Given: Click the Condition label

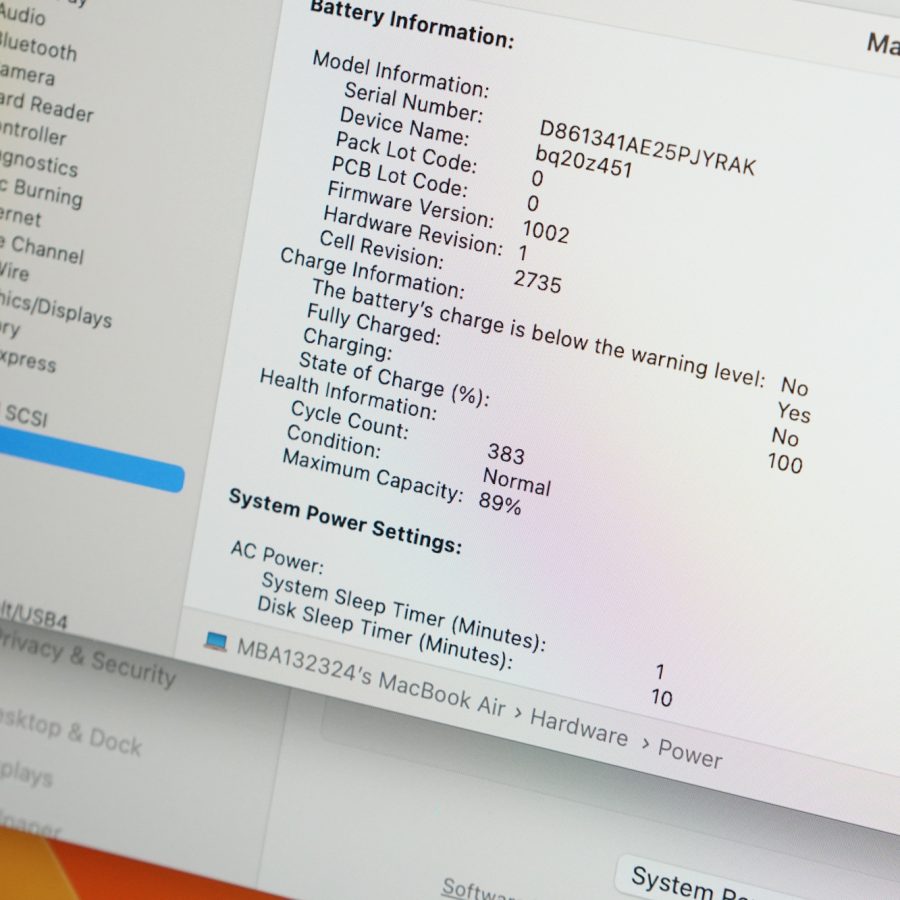Looking at the screenshot, I should point(333,441).
